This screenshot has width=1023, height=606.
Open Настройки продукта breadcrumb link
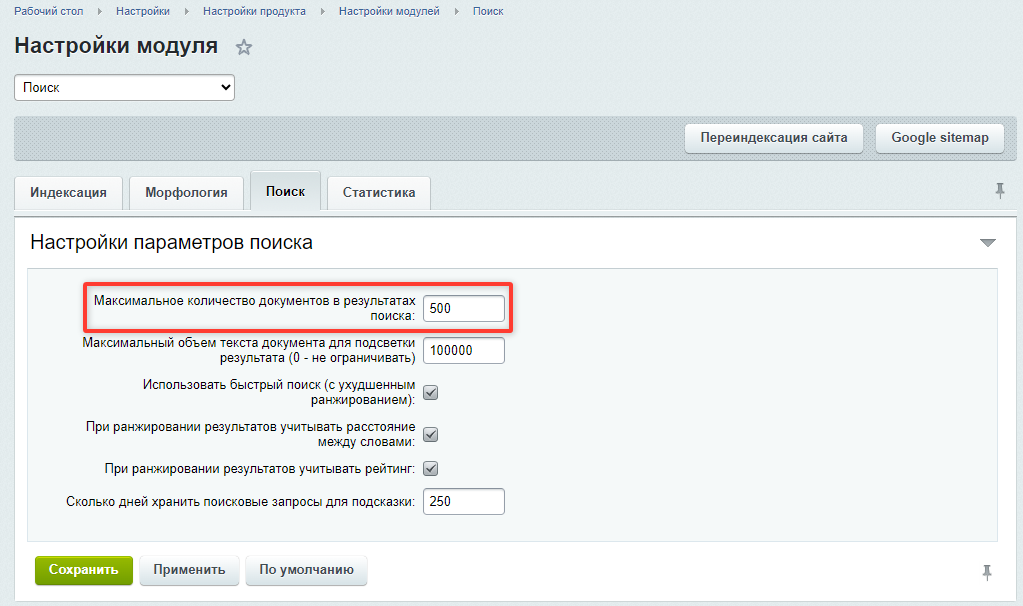254,11
